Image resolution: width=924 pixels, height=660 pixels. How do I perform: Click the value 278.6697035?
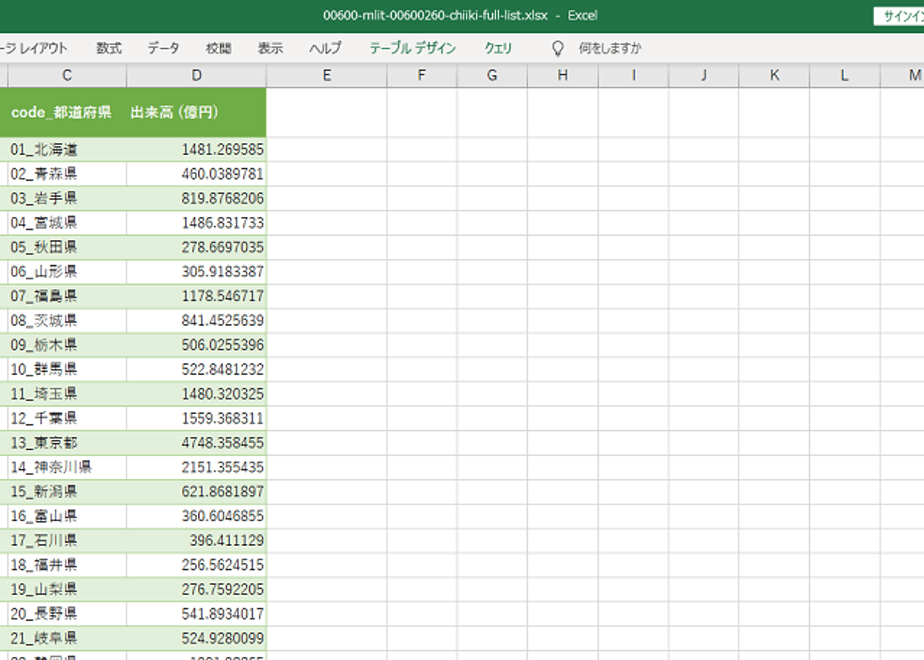pyautogui.click(x=222, y=248)
